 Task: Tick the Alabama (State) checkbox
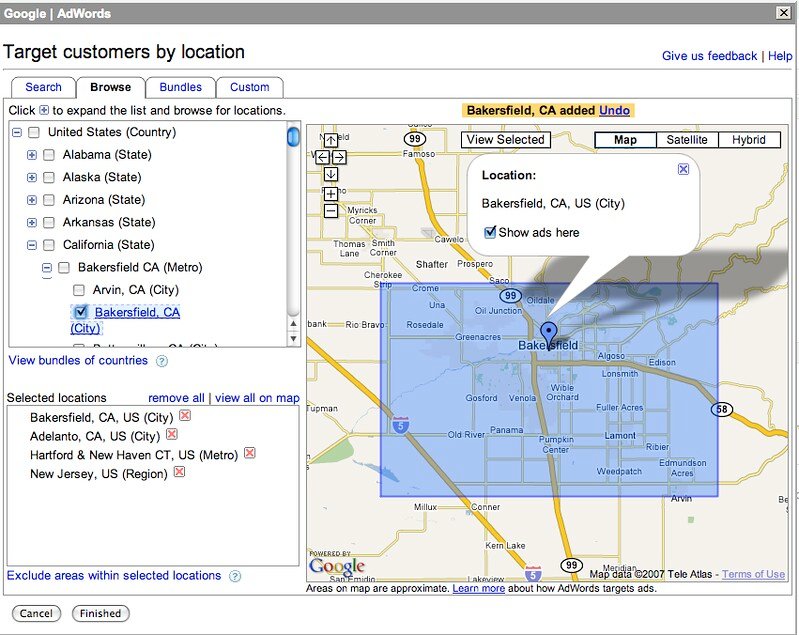pyautogui.click(x=48, y=155)
